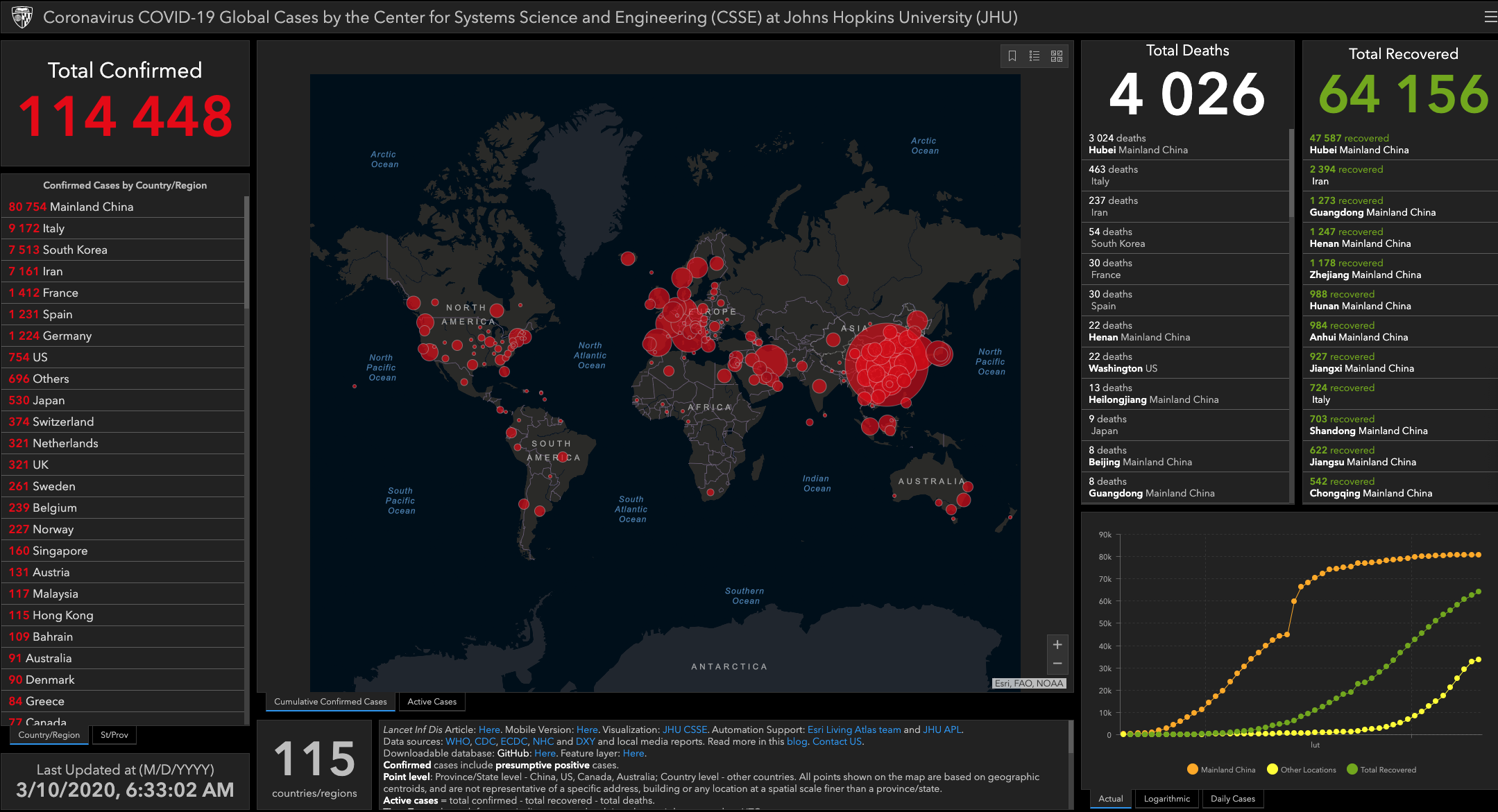Open the Daily Cases chart tab

coord(1232,799)
